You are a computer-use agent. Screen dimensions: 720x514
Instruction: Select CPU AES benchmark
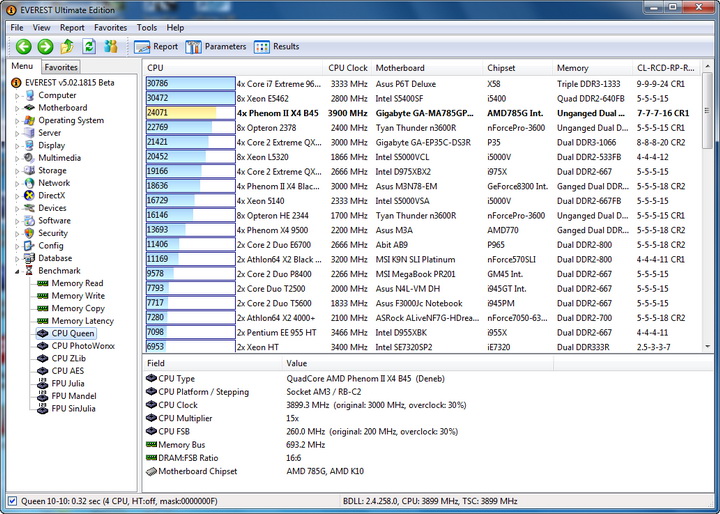tap(68, 371)
